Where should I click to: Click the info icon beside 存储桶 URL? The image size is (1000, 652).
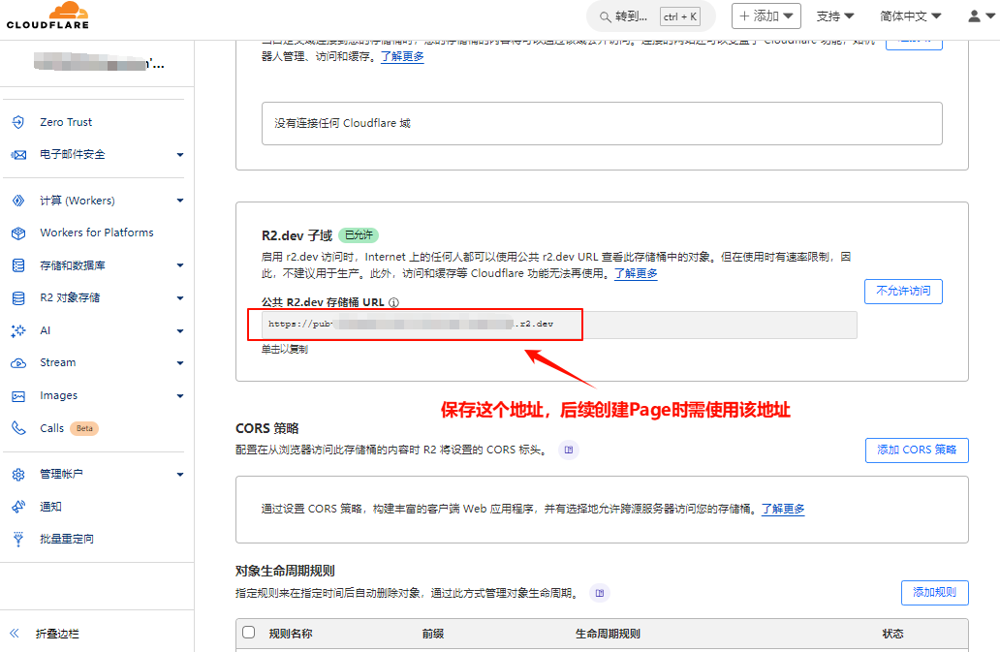click(394, 303)
